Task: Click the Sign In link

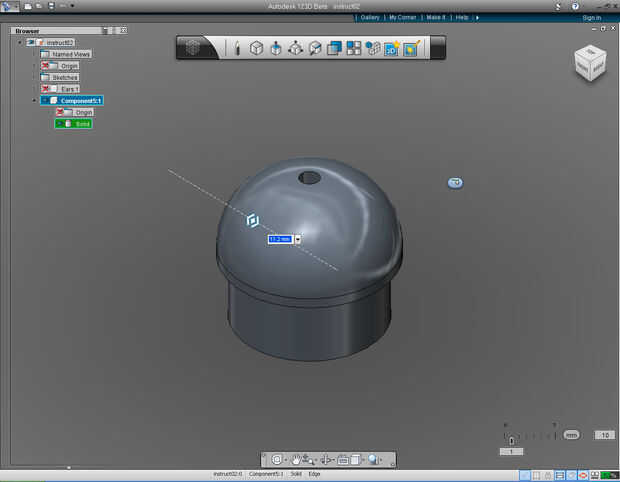Action: point(590,17)
